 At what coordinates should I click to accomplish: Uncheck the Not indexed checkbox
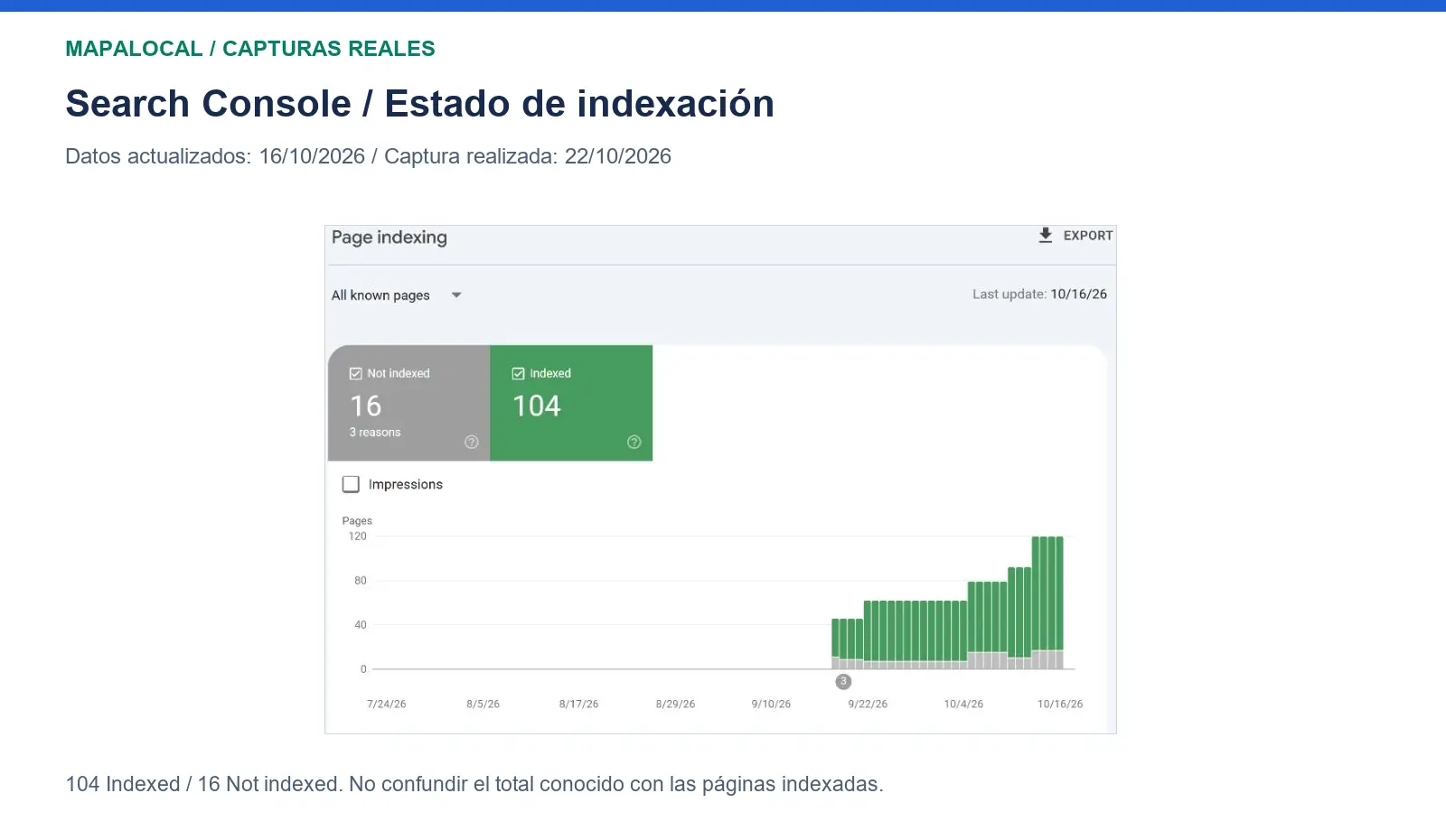point(356,373)
